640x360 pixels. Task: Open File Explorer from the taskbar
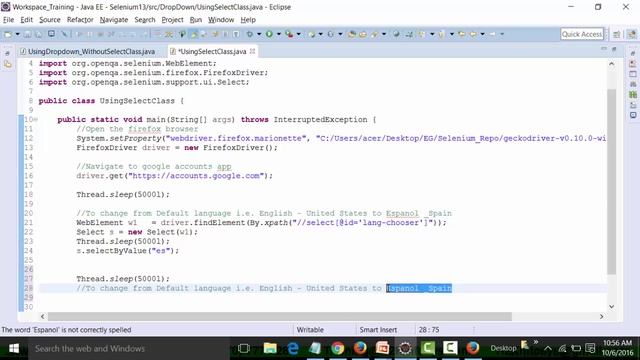[270, 348]
